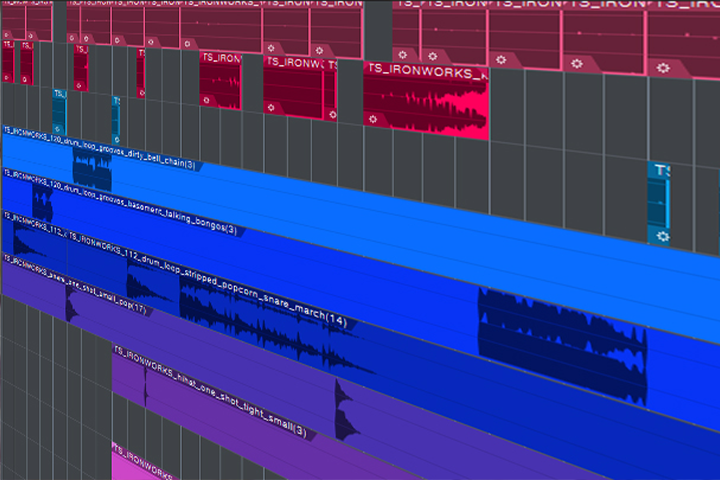The width and height of the screenshot is (720, 480).
Task: Click gear on third small red TS clip
Action: coord(79,85)
